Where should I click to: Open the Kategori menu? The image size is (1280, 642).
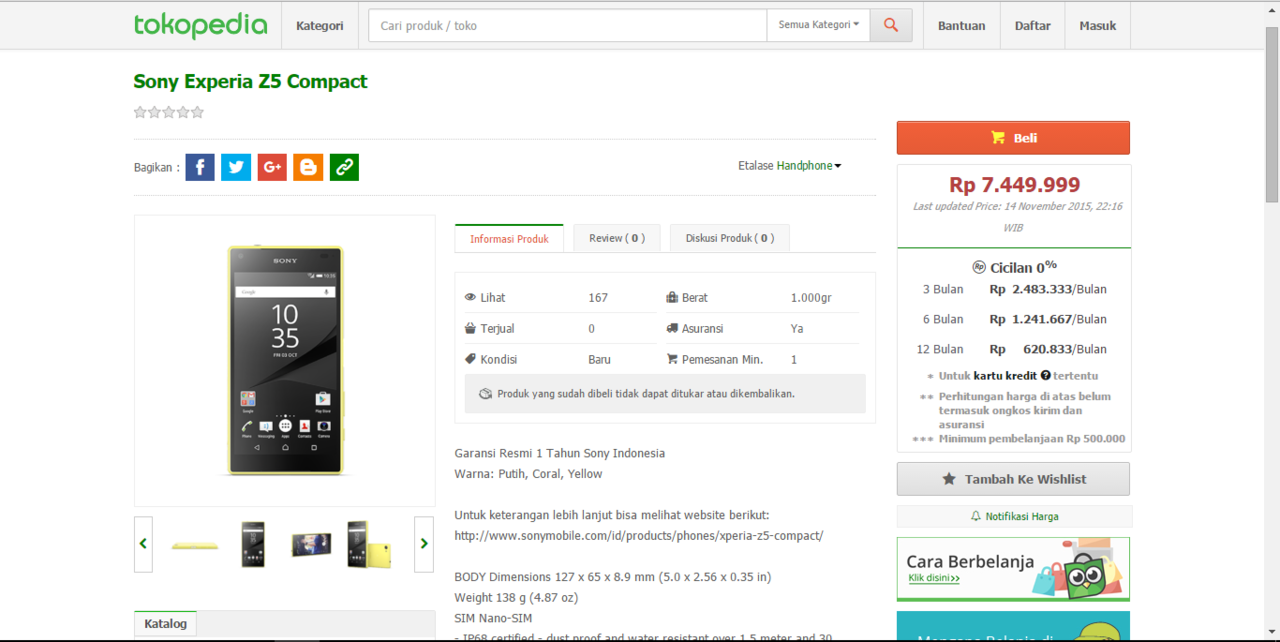[319, 26]
